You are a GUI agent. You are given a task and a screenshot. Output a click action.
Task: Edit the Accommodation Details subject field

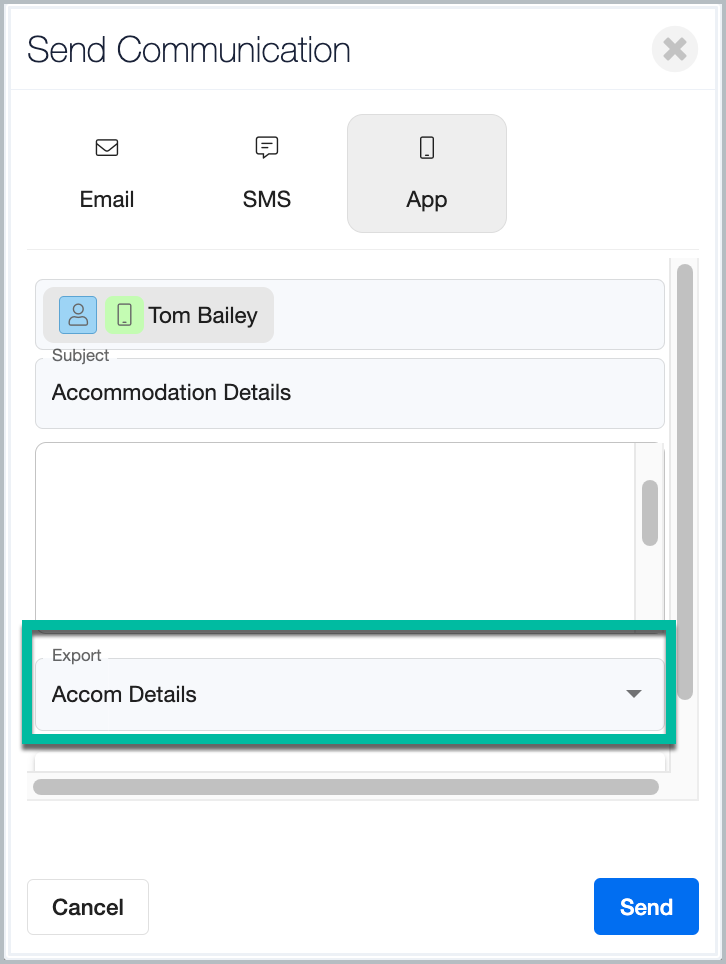pyautogui.click(x=350, y=393)
